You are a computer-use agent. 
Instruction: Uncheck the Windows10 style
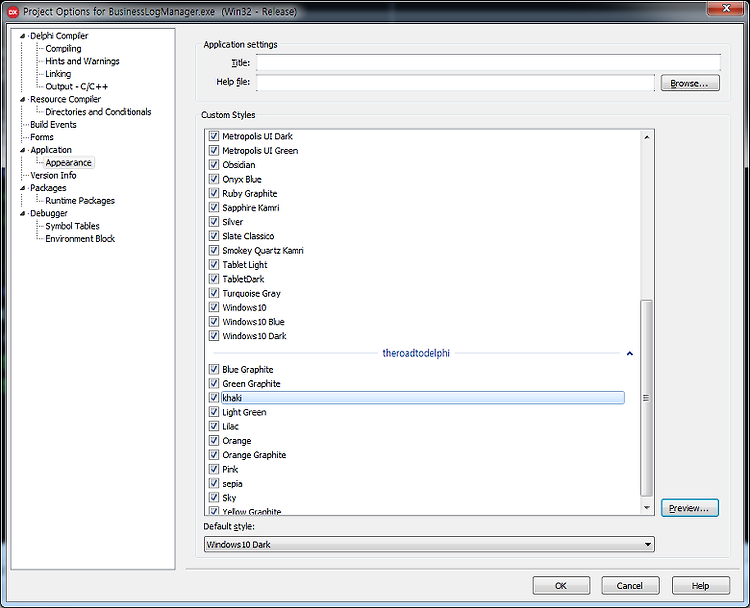214,307
